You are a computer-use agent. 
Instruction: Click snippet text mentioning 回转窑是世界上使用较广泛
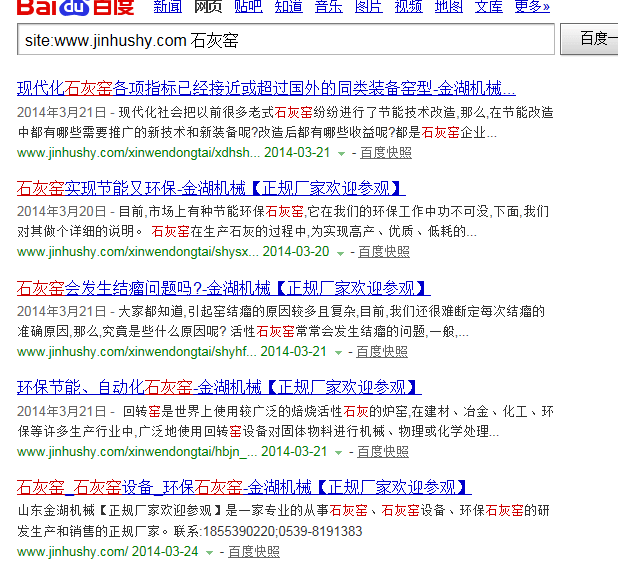pos(285,422)
